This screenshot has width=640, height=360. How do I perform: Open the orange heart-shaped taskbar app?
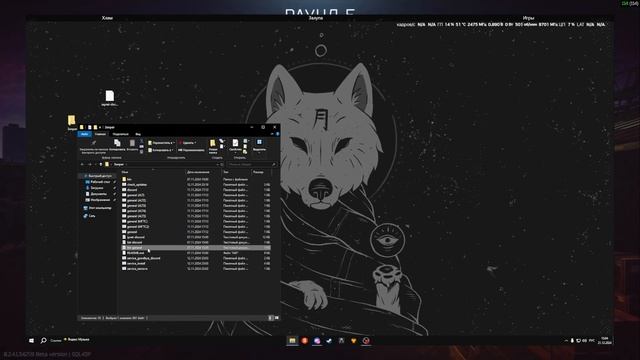point(353,340)
